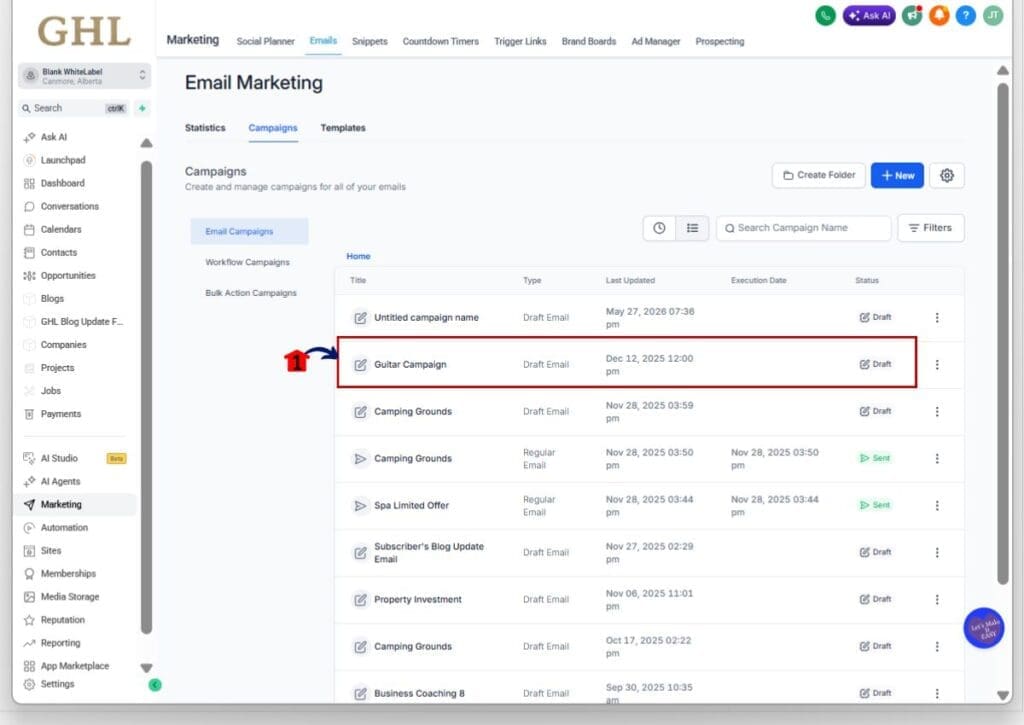Switch to the Social Planner tab
Image resolution: width=1024 pixels, height=725 pixels.
[265, 41]
